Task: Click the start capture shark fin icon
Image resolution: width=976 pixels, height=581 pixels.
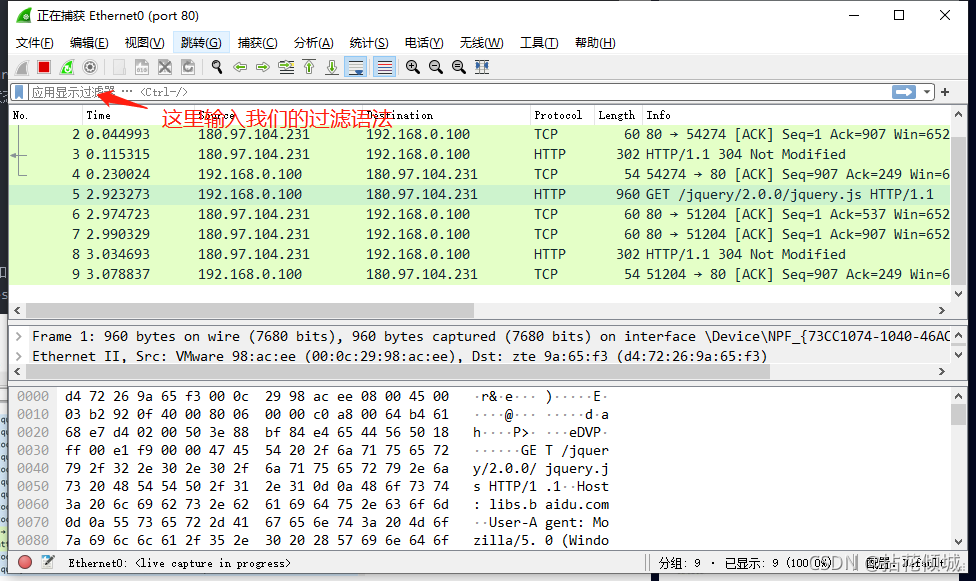Action: [x=22, y=67]
